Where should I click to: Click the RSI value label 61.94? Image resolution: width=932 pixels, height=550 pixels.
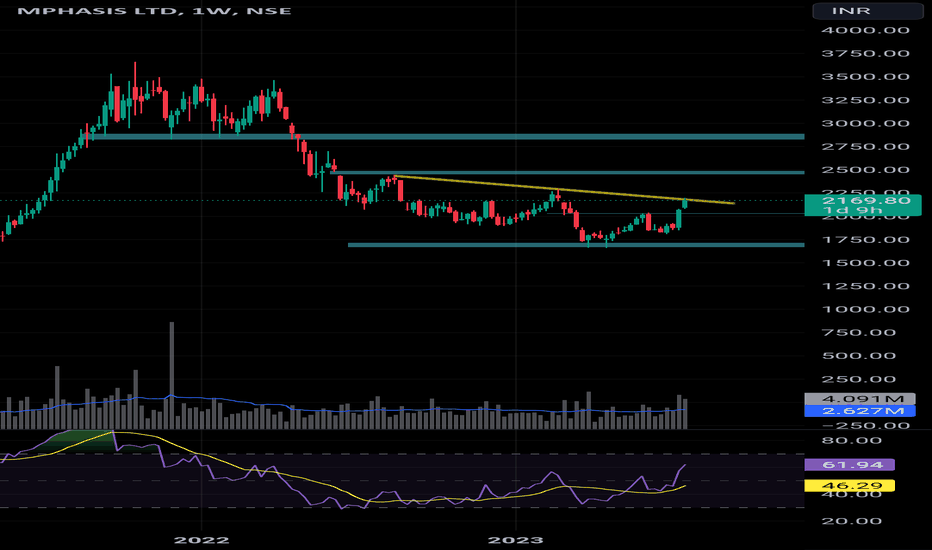849,465
